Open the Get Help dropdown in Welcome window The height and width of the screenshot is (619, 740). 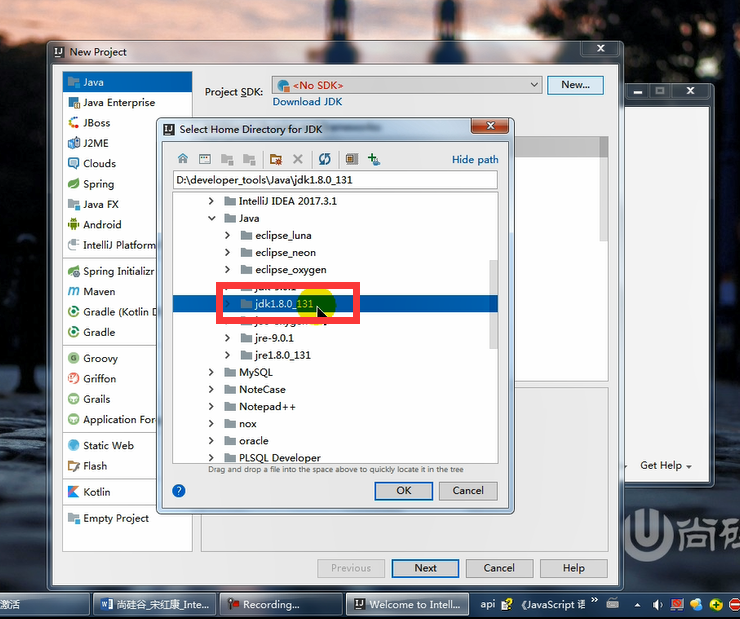click(x=666, y=465)
